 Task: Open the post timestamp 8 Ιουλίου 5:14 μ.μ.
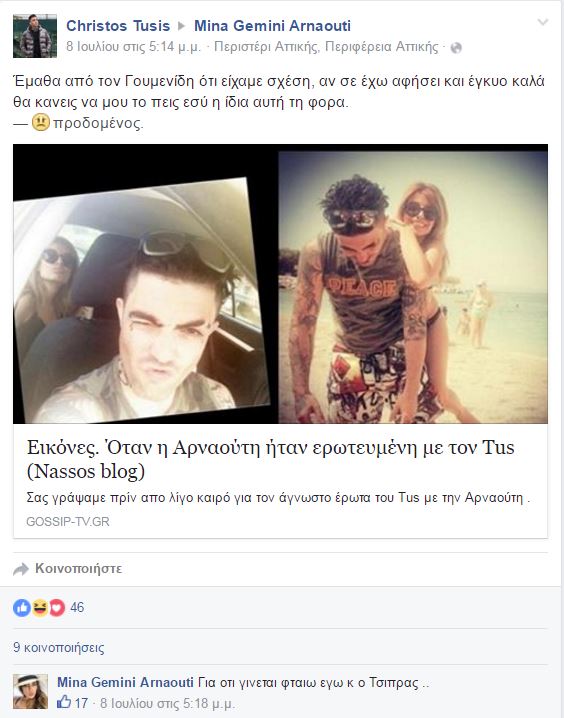point(134,47)
